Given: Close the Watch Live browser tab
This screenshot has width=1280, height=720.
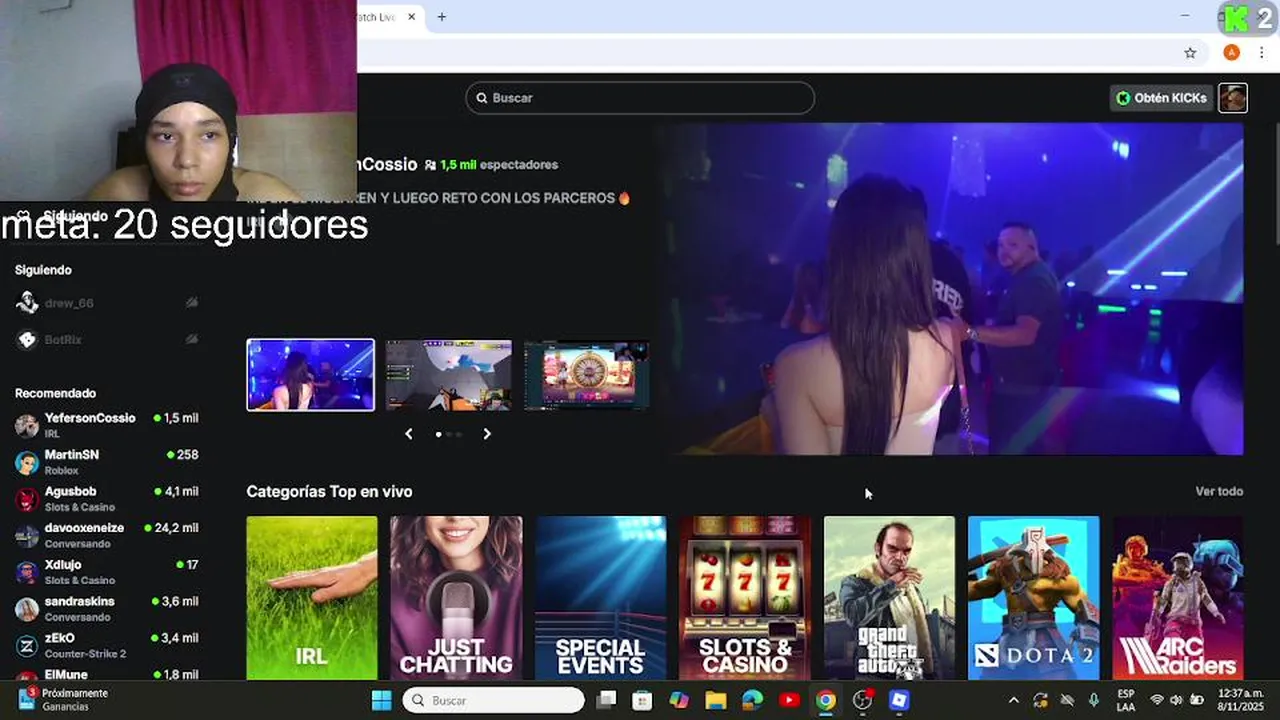Looking at the screenshot, I should (x=411, y=17).
